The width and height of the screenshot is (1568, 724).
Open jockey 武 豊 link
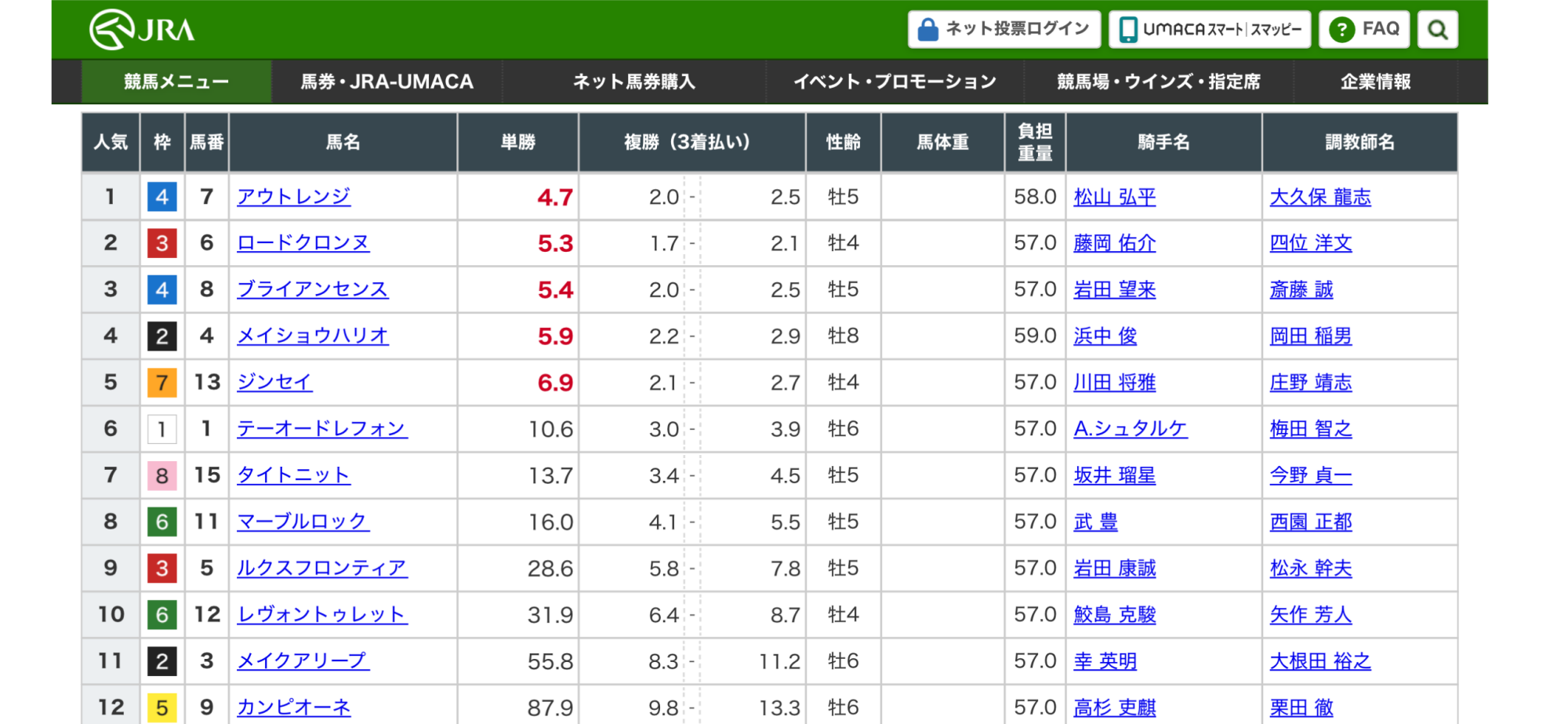click(1095, 522)
